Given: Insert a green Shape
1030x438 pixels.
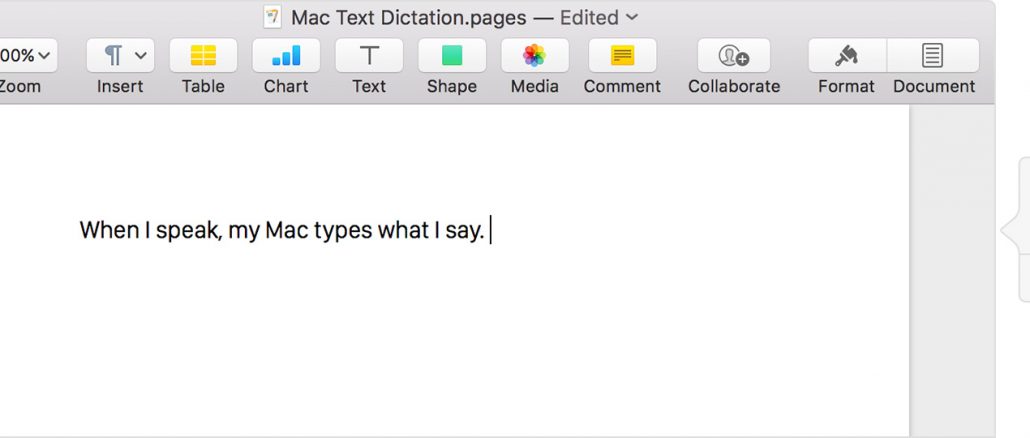Looking at the screenshot, I should click(x=452, y=56).
